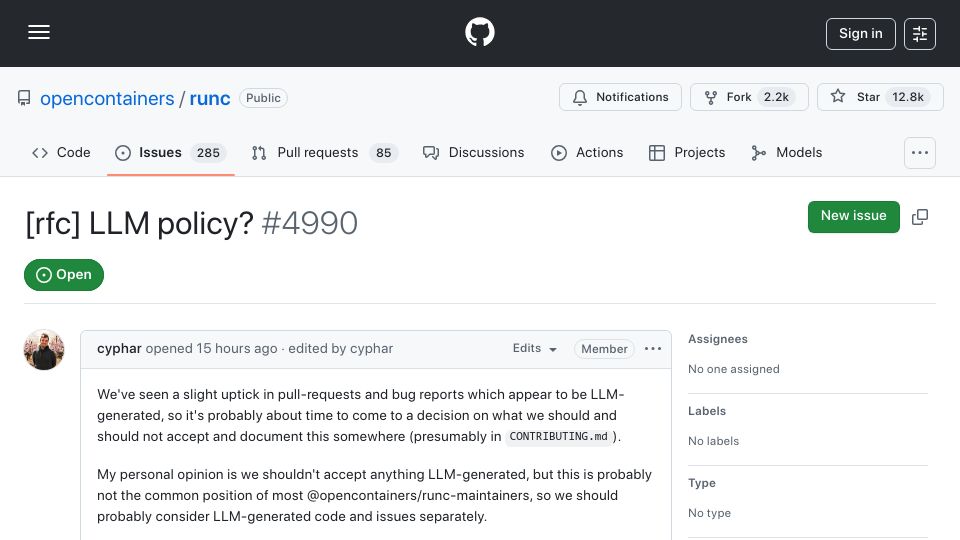The width and height of the screenshot is (960, 540).
Task: Open the opencontainers organization link
Action: [x=107, y=99]
